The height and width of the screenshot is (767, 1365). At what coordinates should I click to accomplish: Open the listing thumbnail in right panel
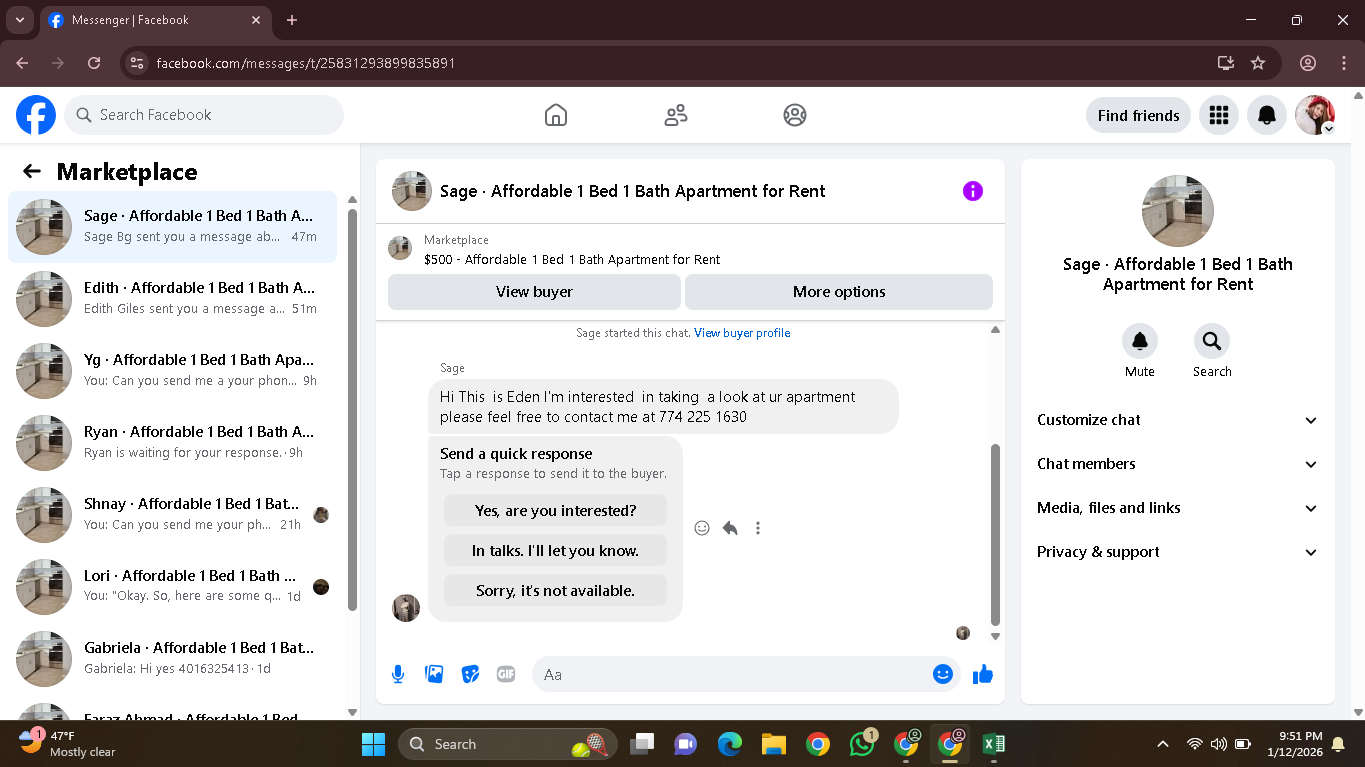pyautogui.click(x=1178, y=211)
